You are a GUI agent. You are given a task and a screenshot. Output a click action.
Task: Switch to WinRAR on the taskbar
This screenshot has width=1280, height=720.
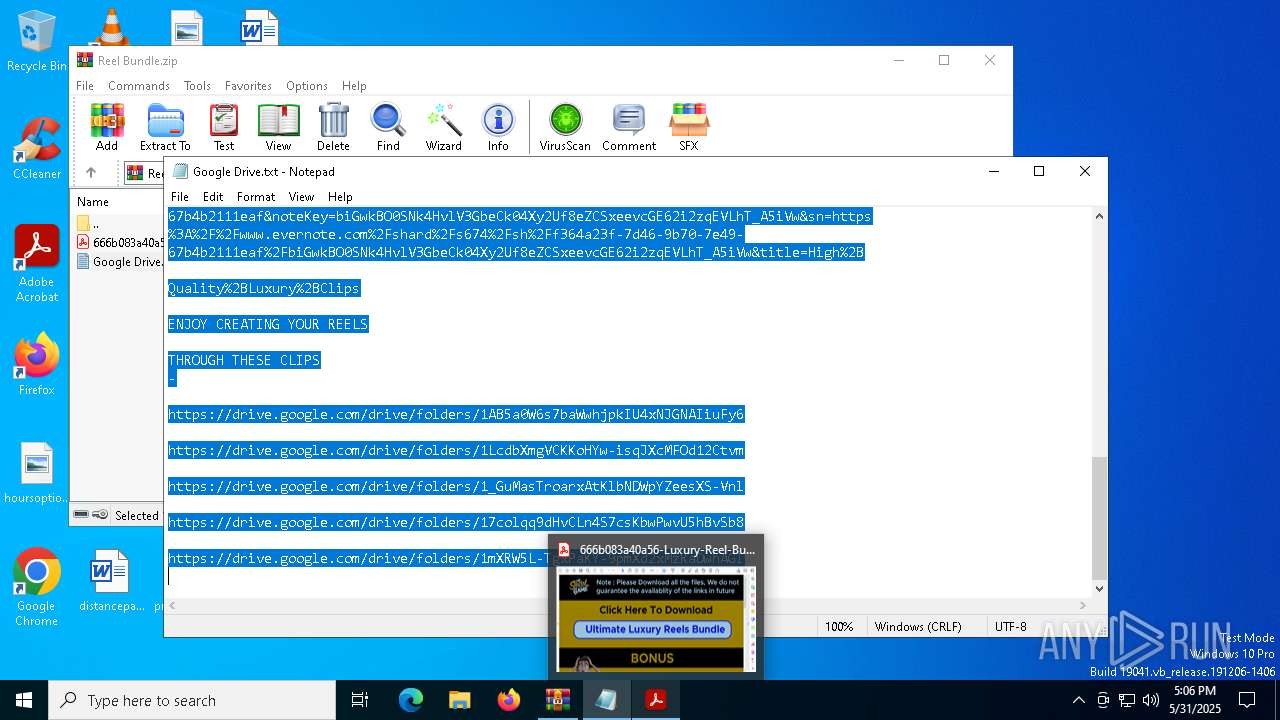(x=557, y=700)
